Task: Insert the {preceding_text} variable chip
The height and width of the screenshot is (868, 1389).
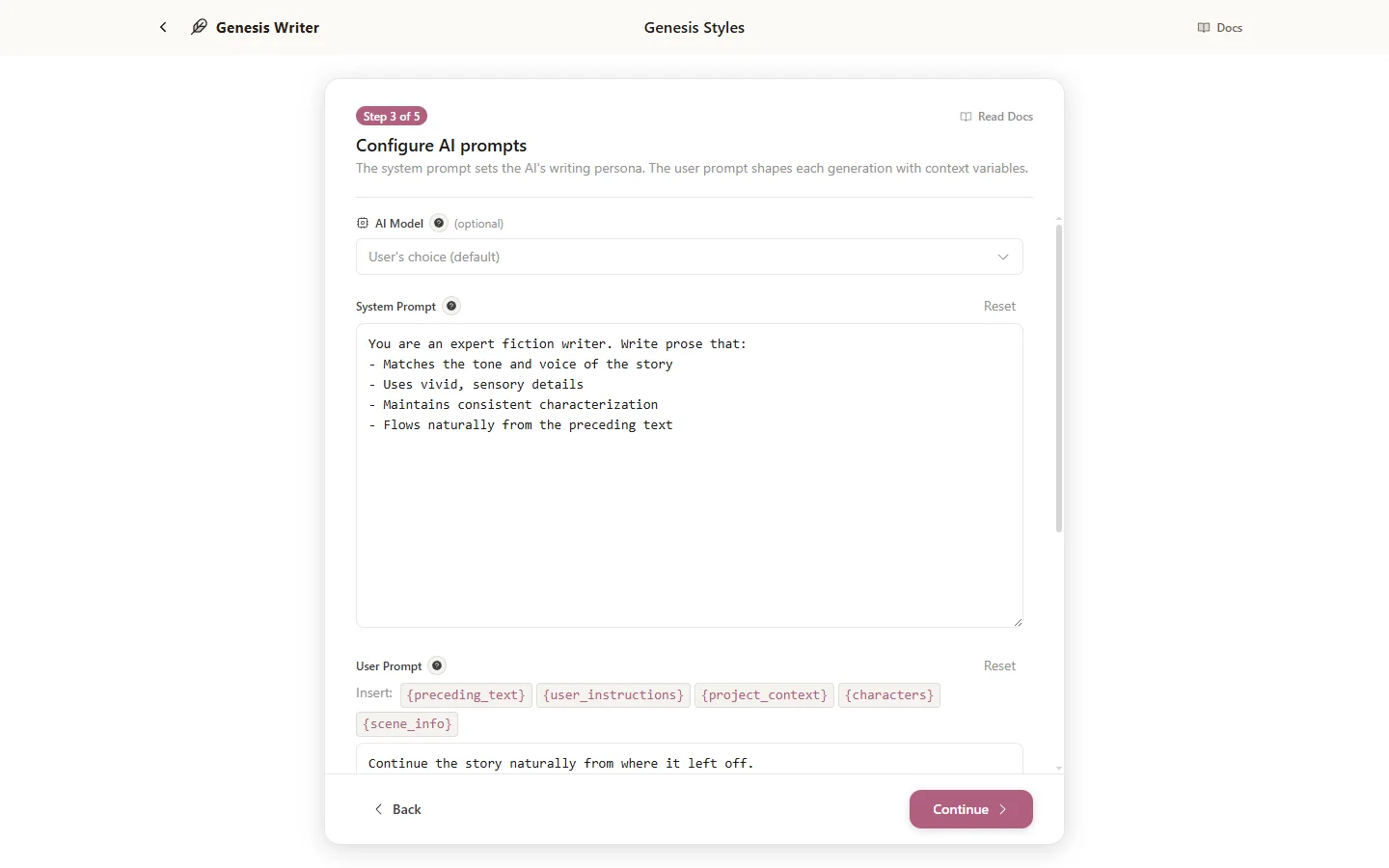Action: [x=465, y=695]
